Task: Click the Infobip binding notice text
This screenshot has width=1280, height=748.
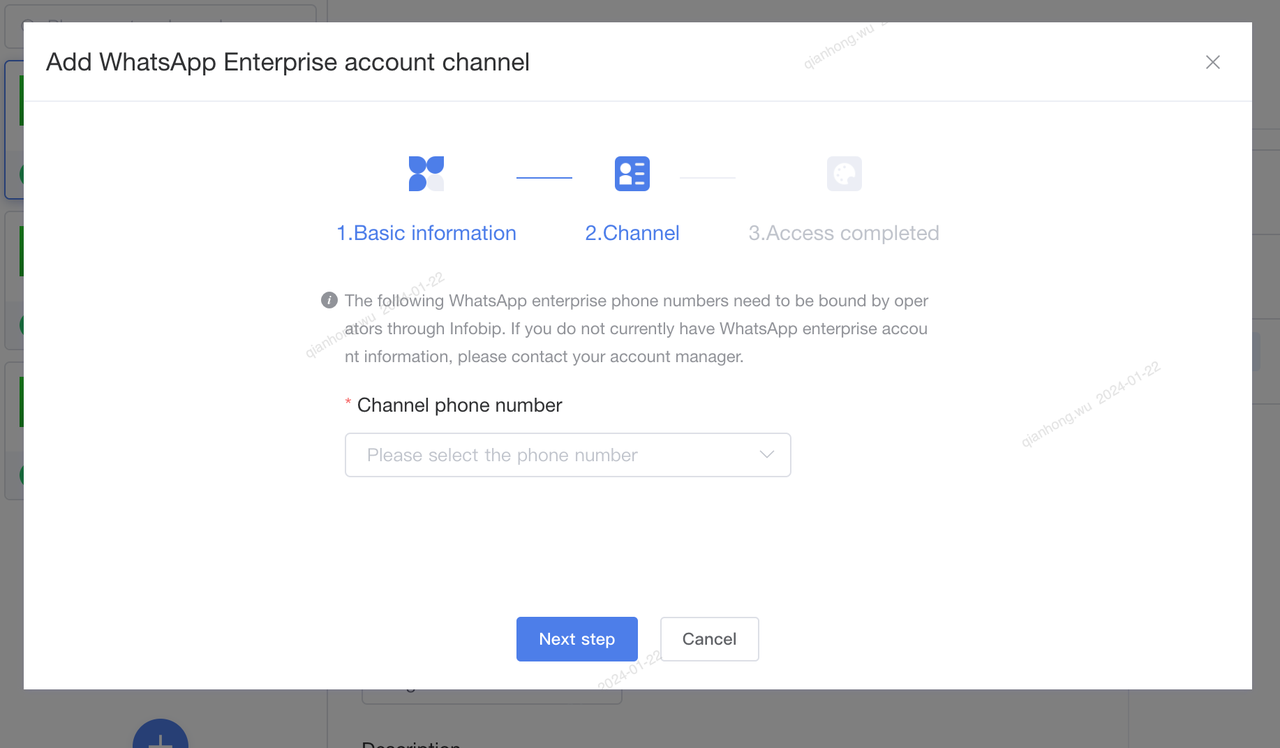Action: (636, 328)
